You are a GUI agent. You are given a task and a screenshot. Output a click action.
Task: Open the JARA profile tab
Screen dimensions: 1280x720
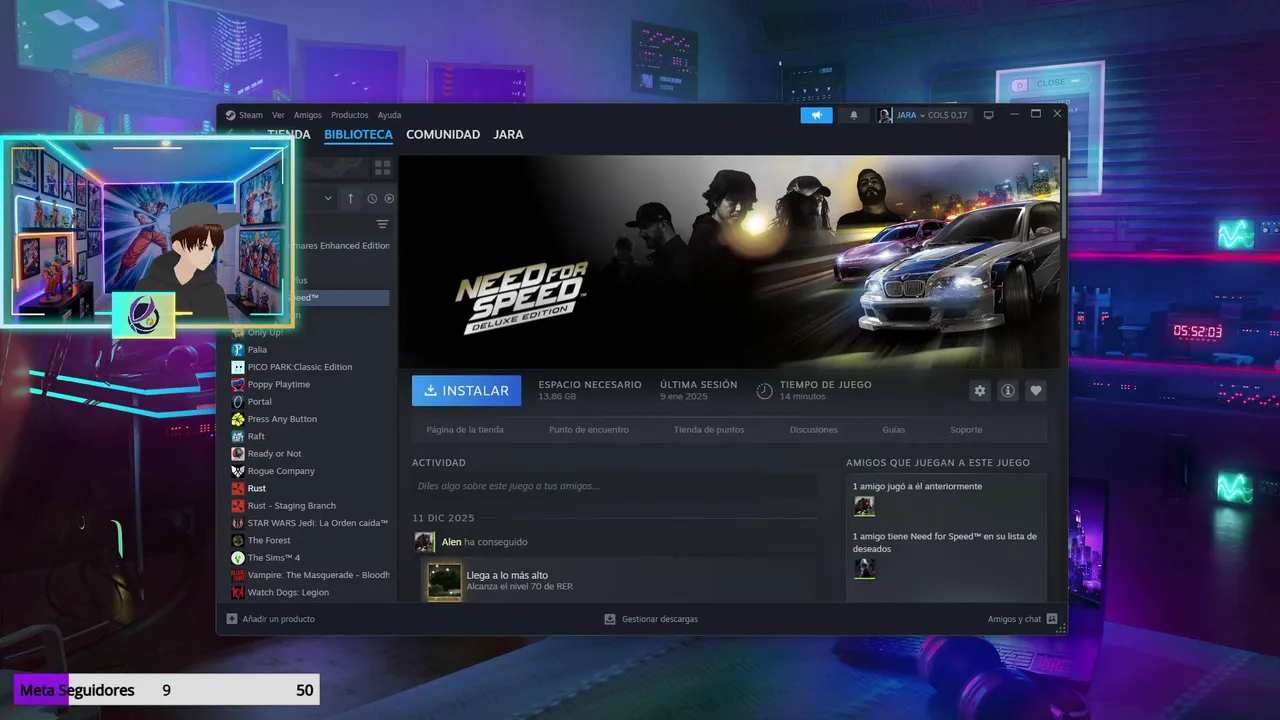tap(508, 135)
